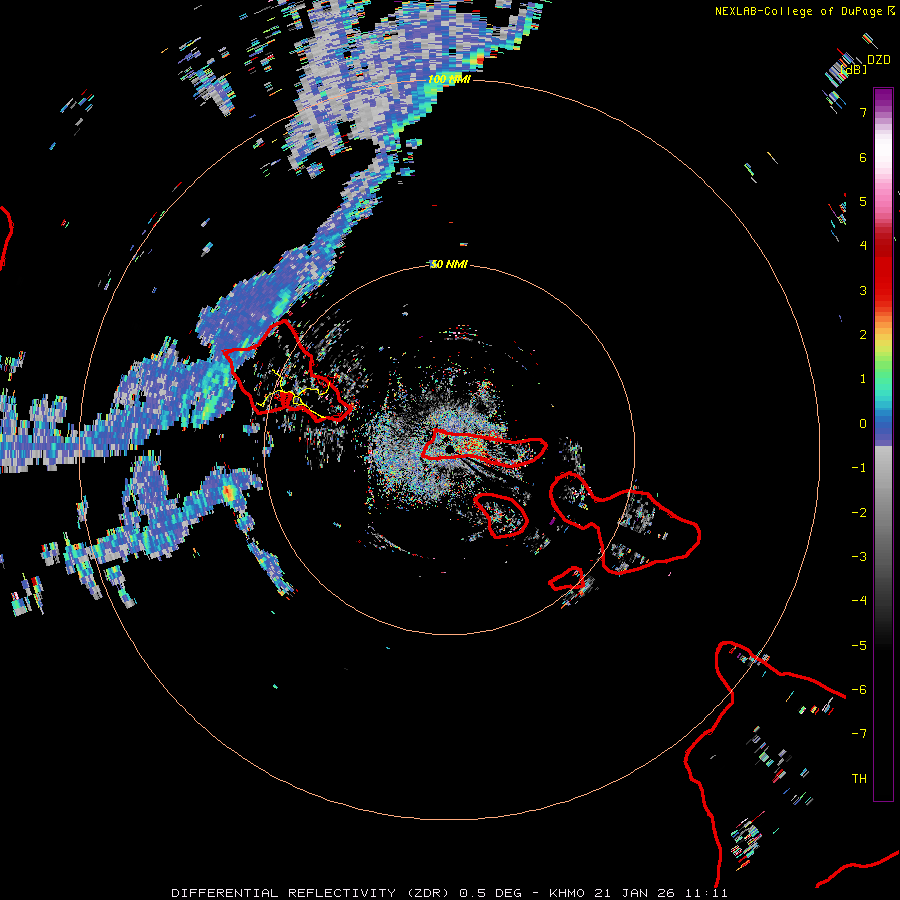Viewport: 900px width, 900px height.
Task: Click the 4 value on the color scale
Action: coord(863,246)
